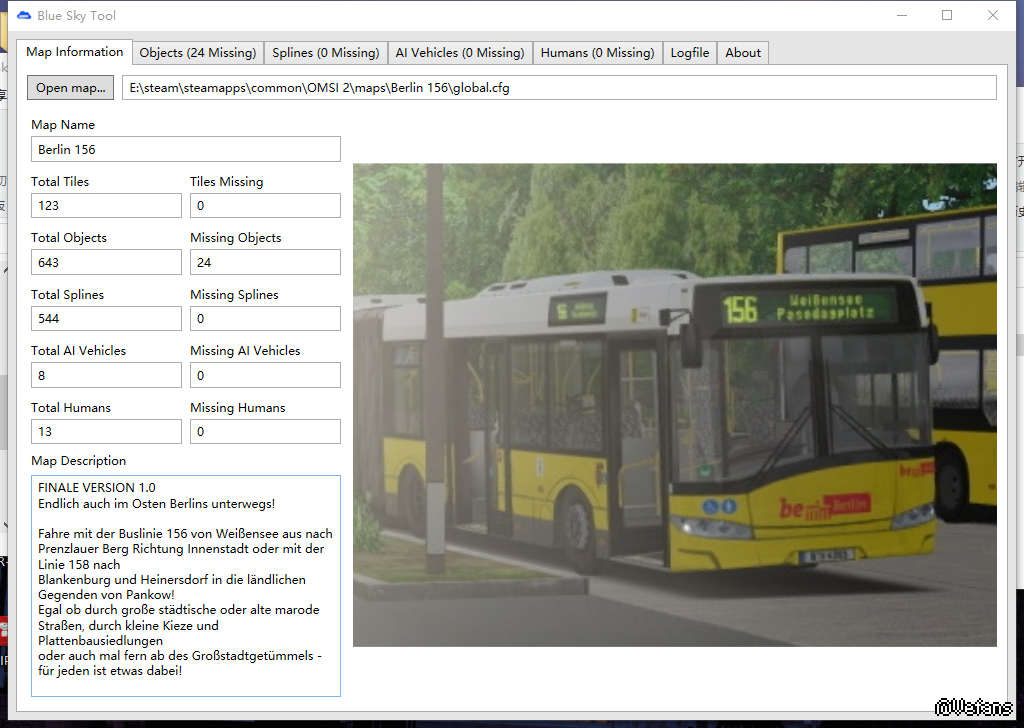This screenshot has height=728, width=1024.
Task: Go to the Humans (0 Missing) tab
Action: (597, 53)
